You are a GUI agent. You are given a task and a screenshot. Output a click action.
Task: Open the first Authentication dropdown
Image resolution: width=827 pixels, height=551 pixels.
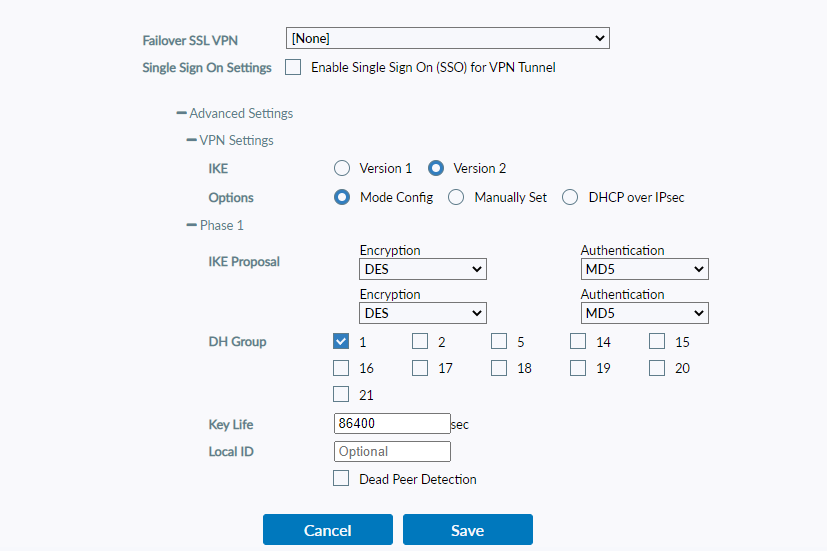coord(644,269)
